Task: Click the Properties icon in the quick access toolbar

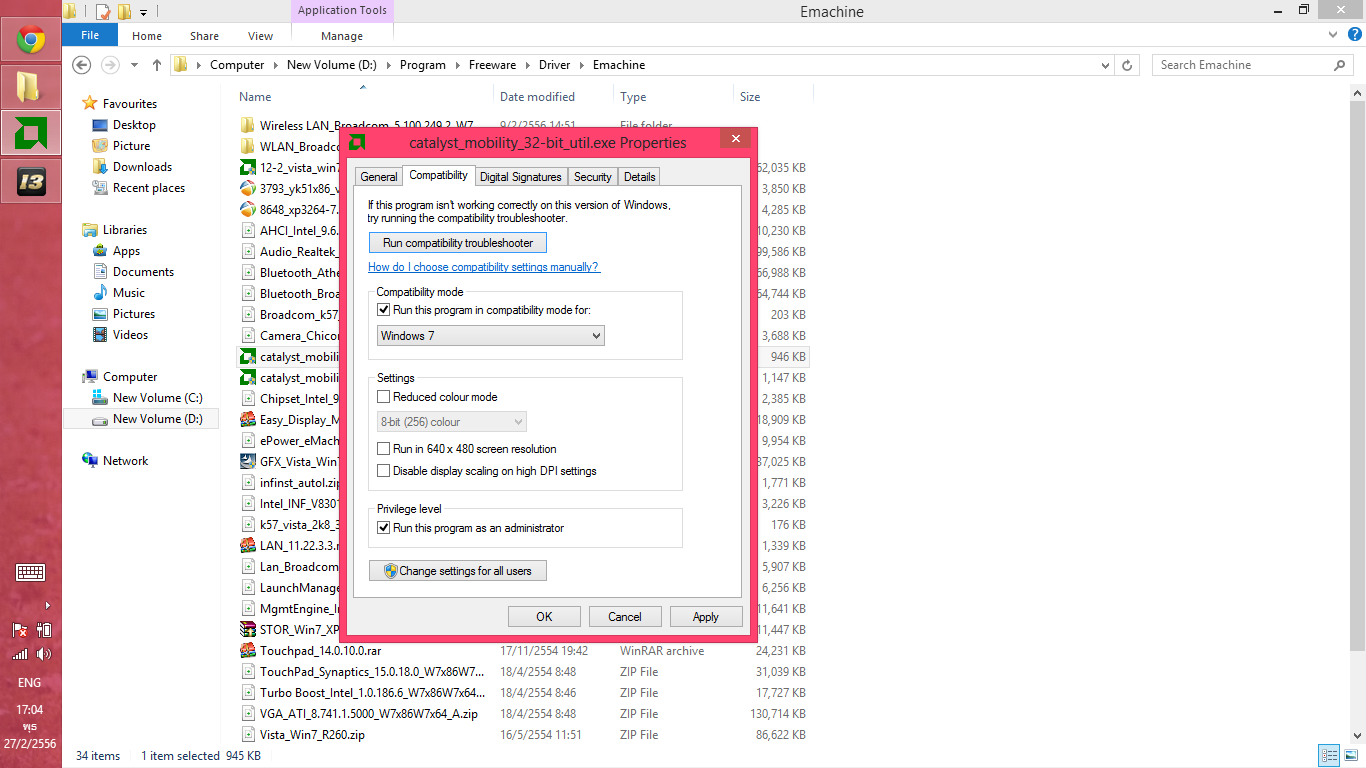Action: coord(103,12)
